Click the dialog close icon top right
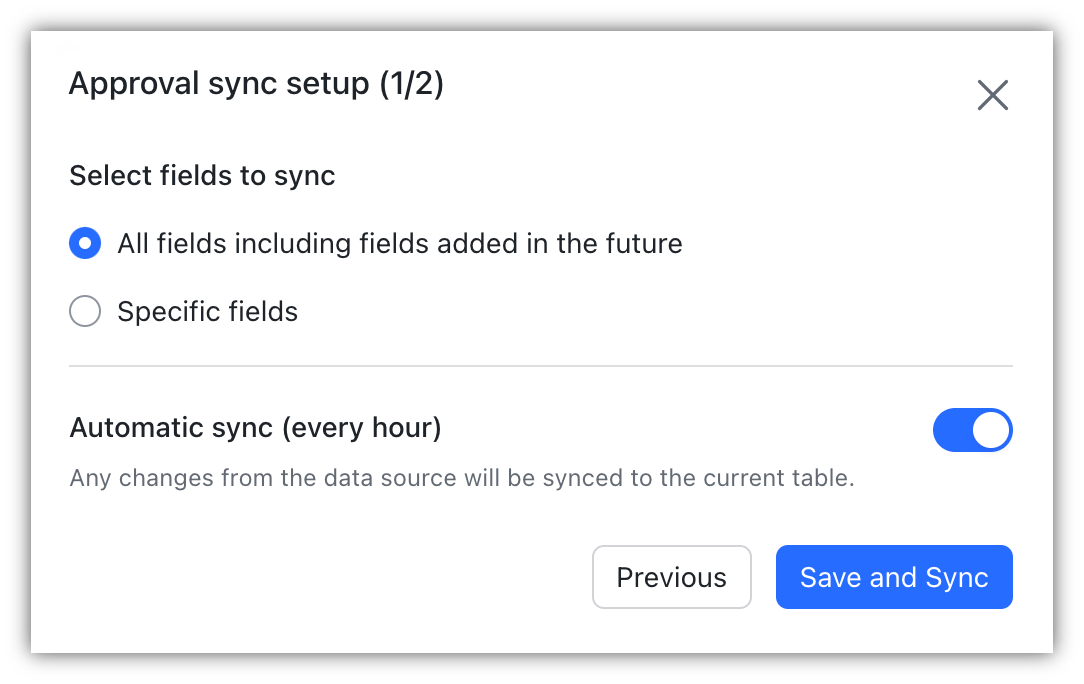The width and height of the screenshot is (1084, 684). [x=992, y=95]
